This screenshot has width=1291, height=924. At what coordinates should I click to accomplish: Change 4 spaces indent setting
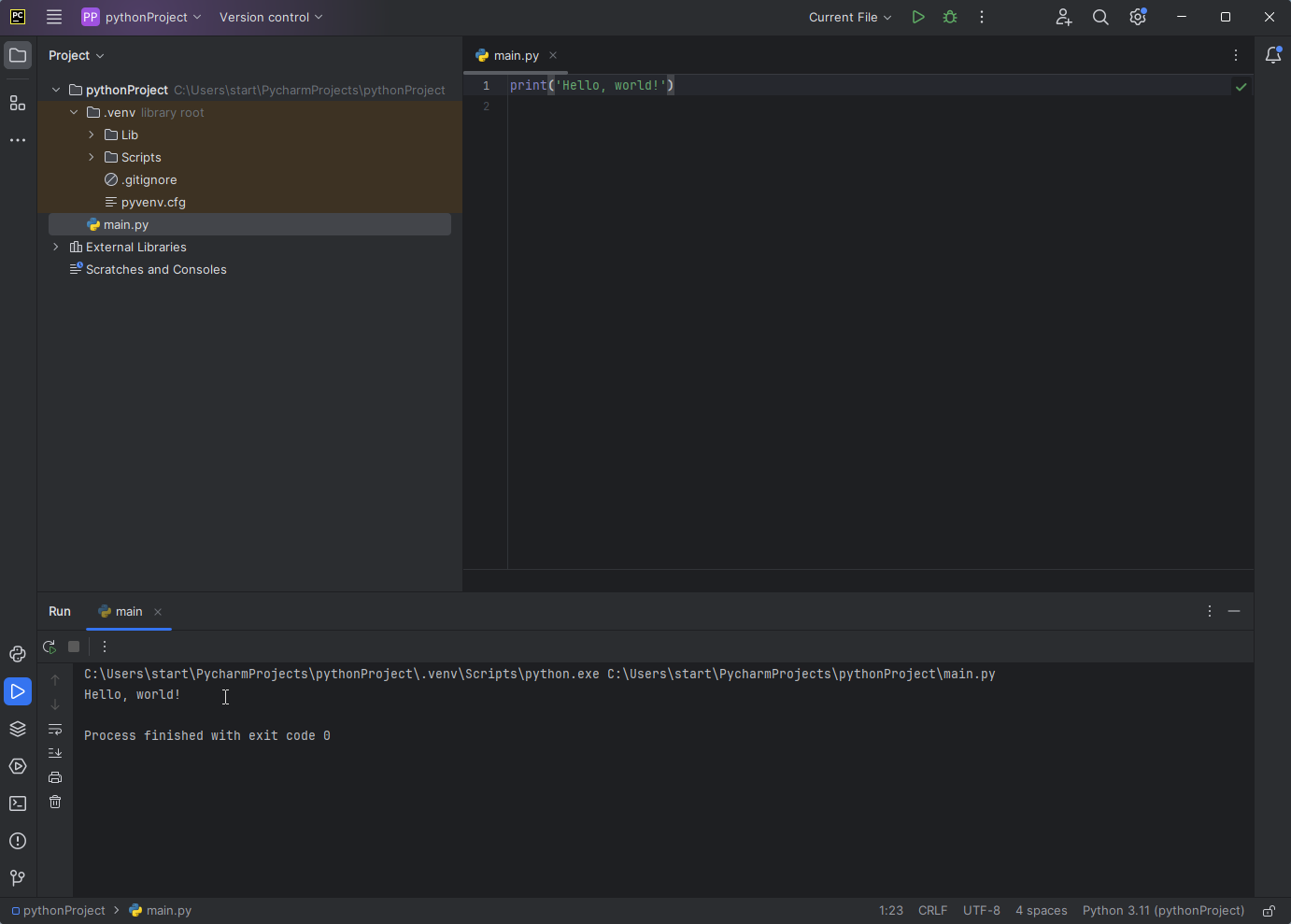[x=1042, y=910]
